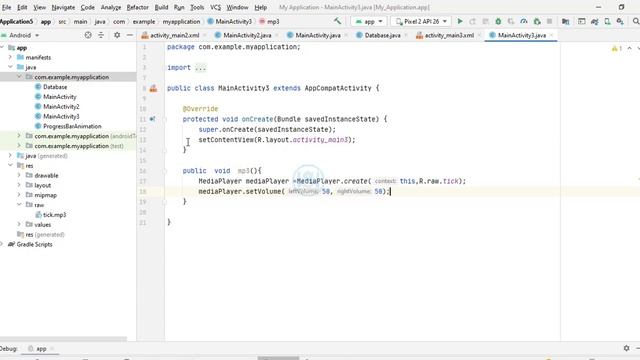Image resolution: width=640 pixels, height=360 pixels.
Task: Expand com.example.myapplication (androidTest) package
Action: coord(19,136)
